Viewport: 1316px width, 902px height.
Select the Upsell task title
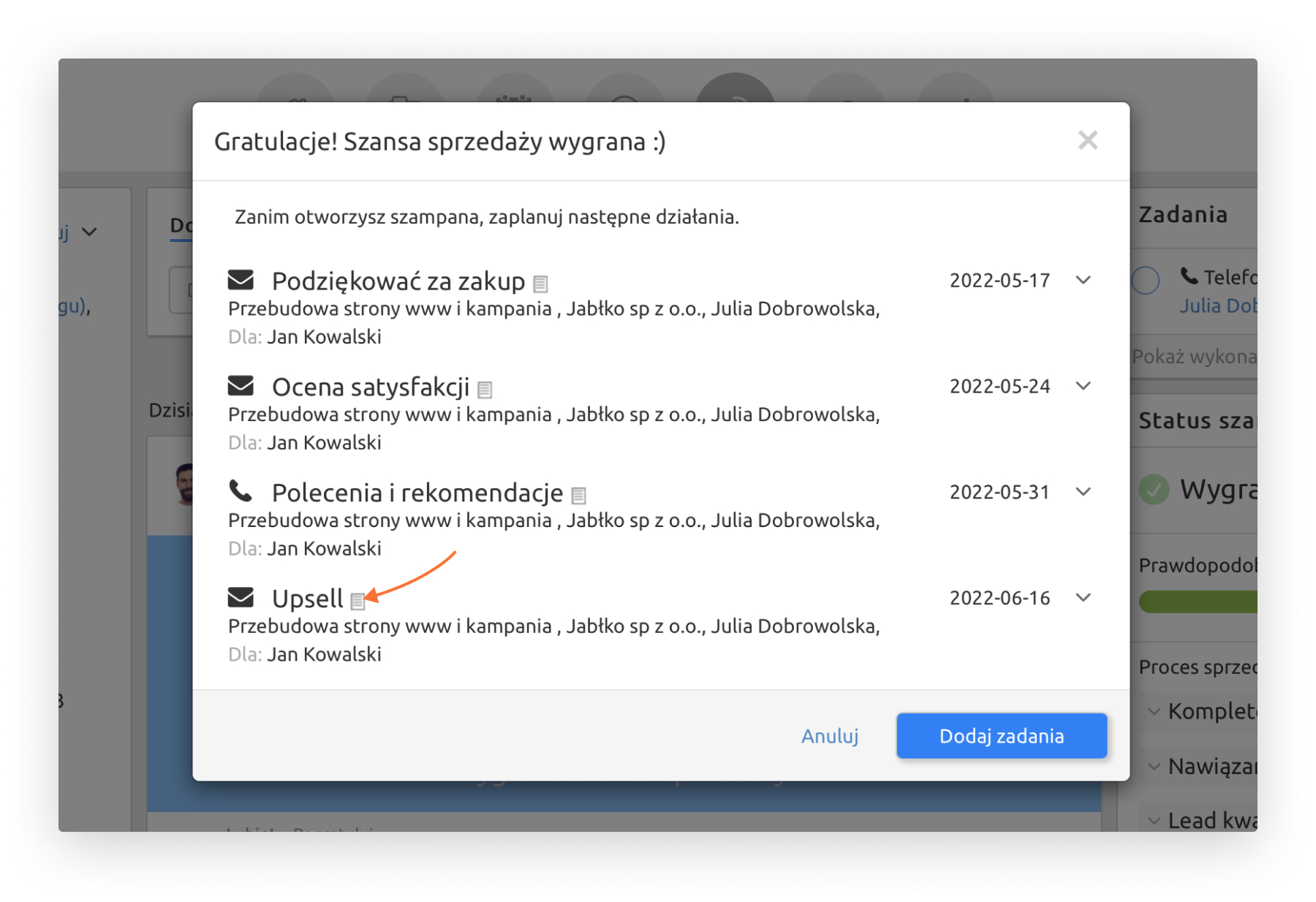pos(307,599)
